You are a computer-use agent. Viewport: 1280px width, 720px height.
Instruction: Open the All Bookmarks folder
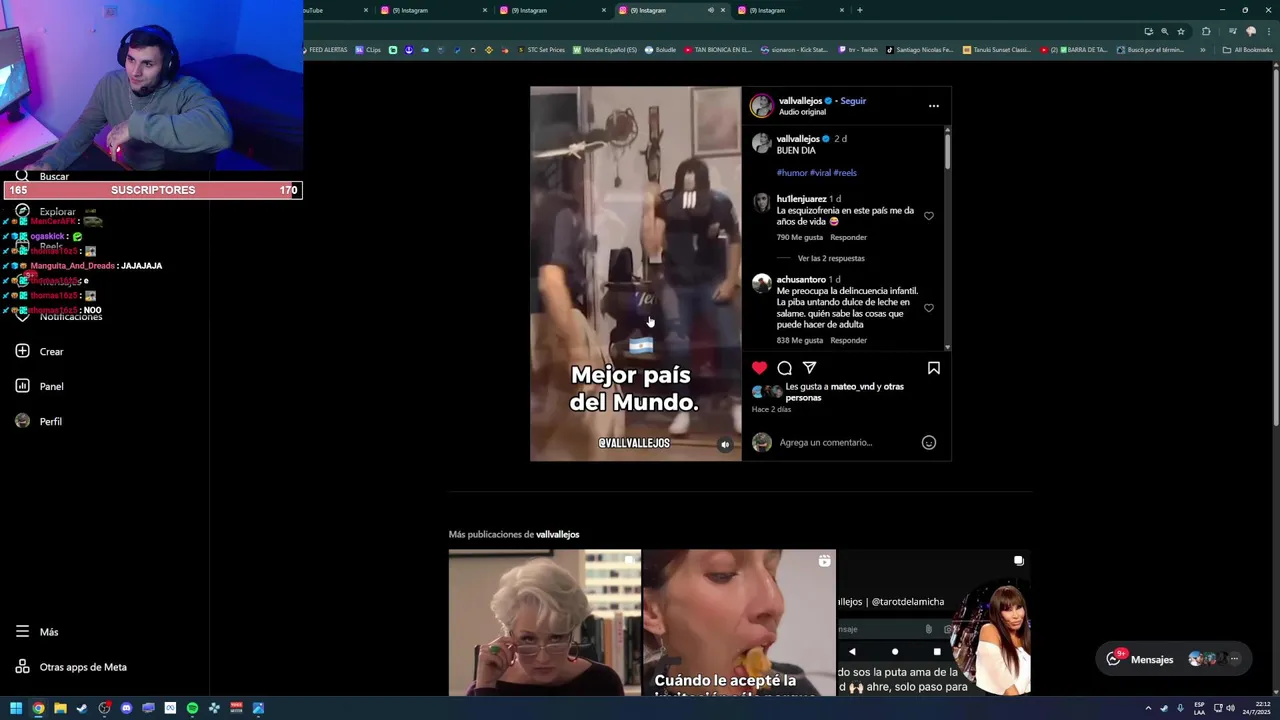click(1247, 50)
